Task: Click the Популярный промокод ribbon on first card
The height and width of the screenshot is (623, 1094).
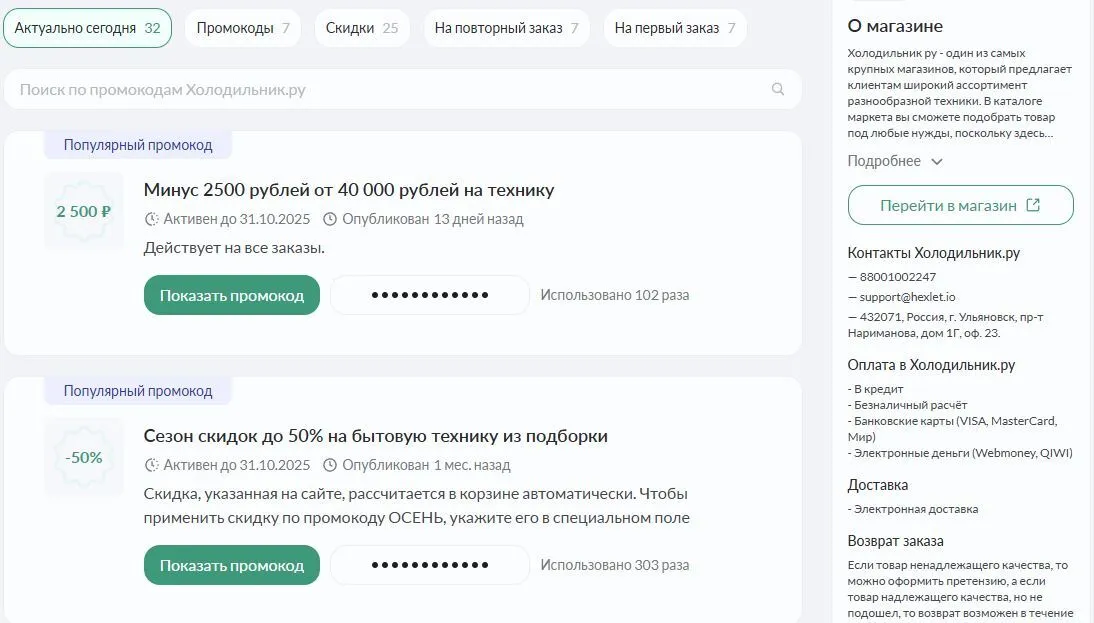Action: [138, 144]
